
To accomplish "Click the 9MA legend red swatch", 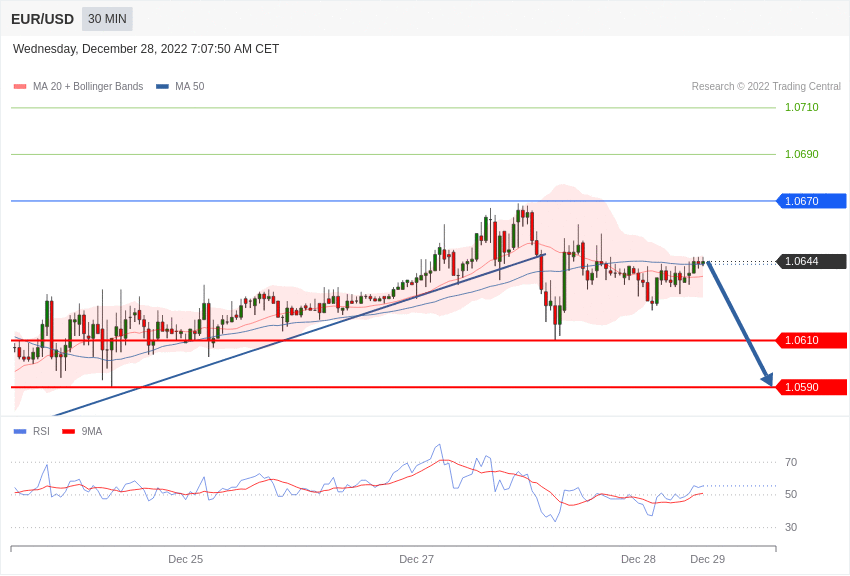I will point(69,431).
